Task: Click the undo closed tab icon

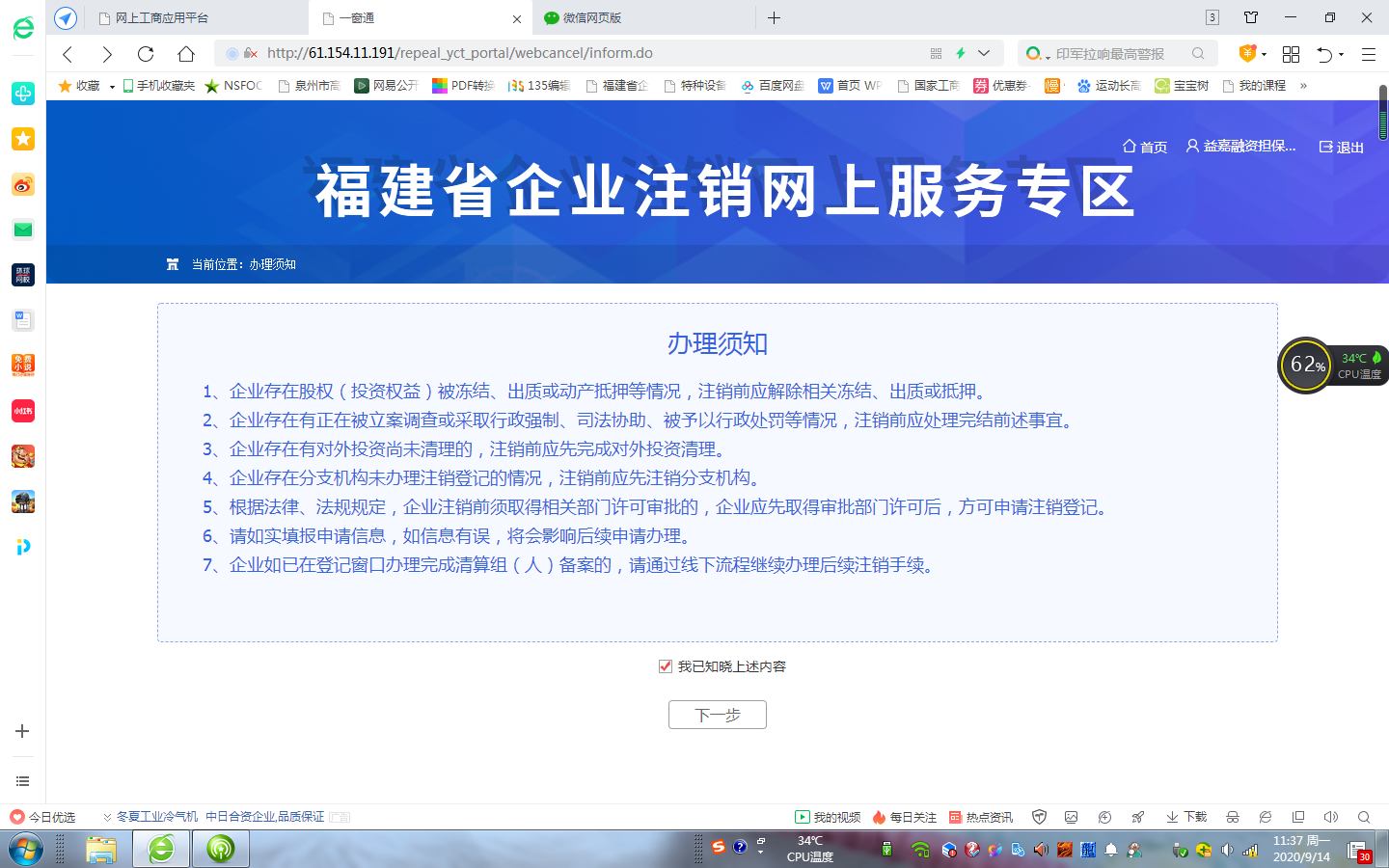Action: click(x=1325, y=54)
